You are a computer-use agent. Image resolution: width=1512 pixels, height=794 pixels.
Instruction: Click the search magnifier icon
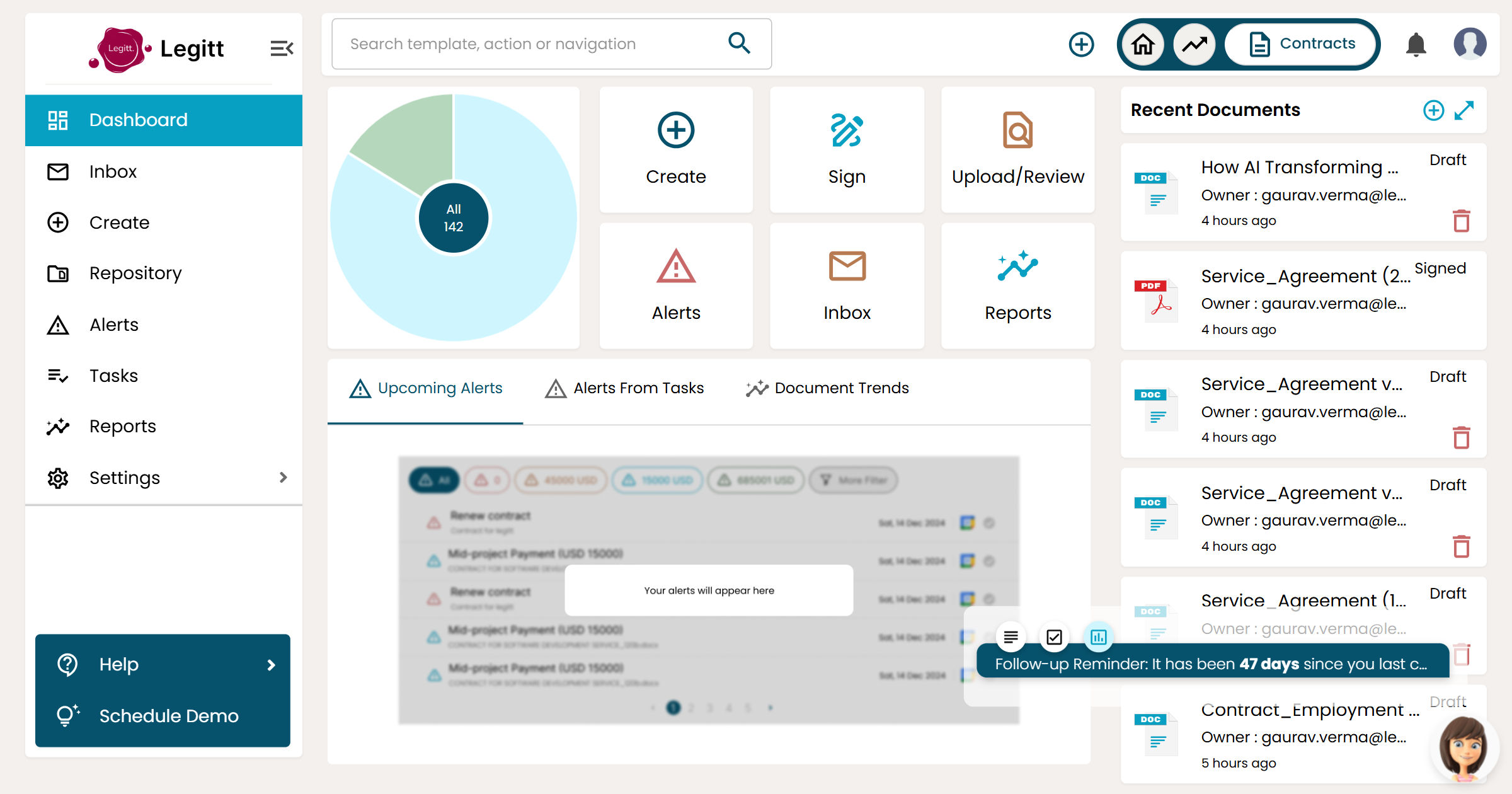point(739,43)
